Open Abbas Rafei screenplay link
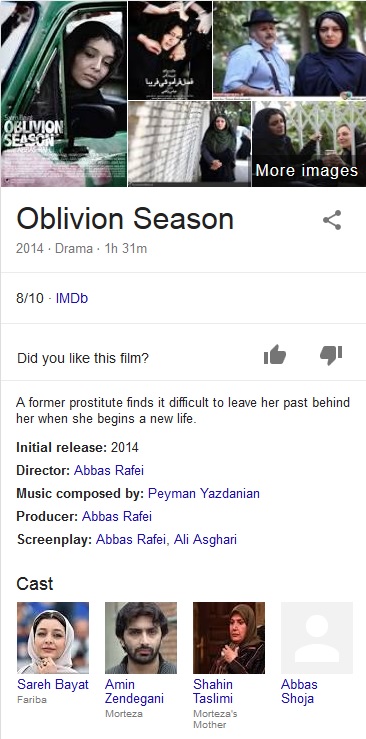 pos(131,539)
